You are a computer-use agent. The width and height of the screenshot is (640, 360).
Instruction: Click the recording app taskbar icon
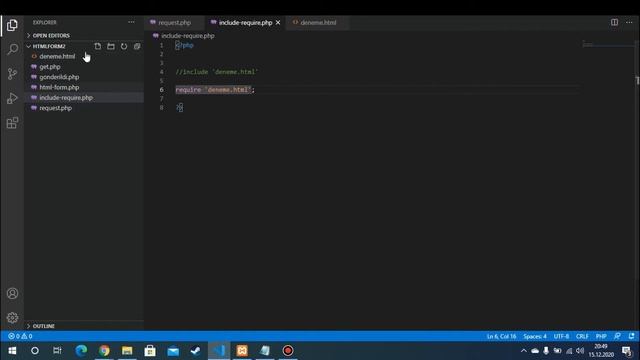(288, 351)
